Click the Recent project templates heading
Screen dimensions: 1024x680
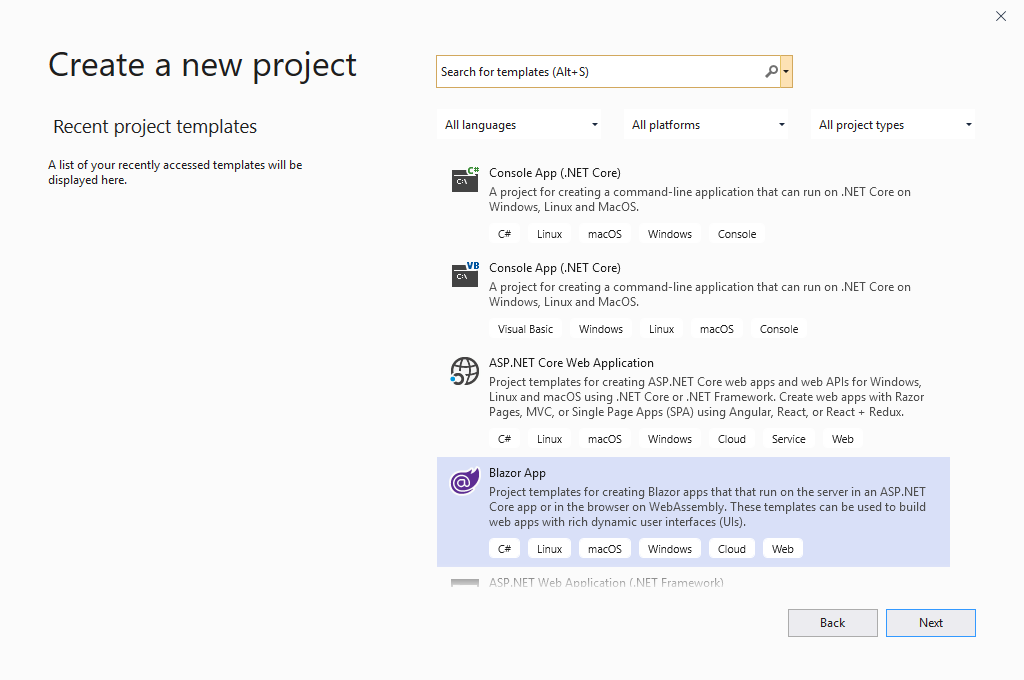pyautogui.click(x=155, y=127)
